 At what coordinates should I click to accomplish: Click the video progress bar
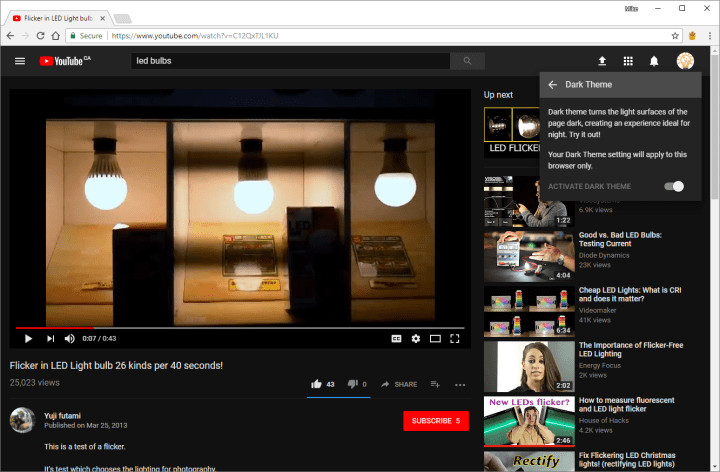(x=240, y=327)
